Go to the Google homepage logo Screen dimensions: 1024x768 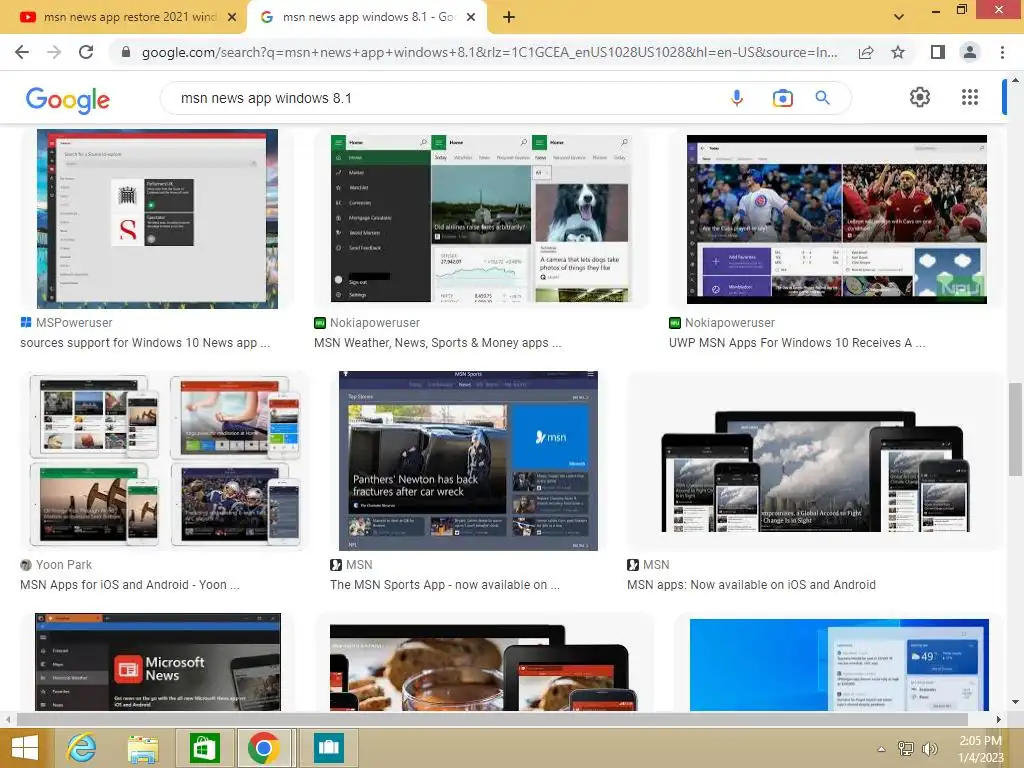click(67, 100)
